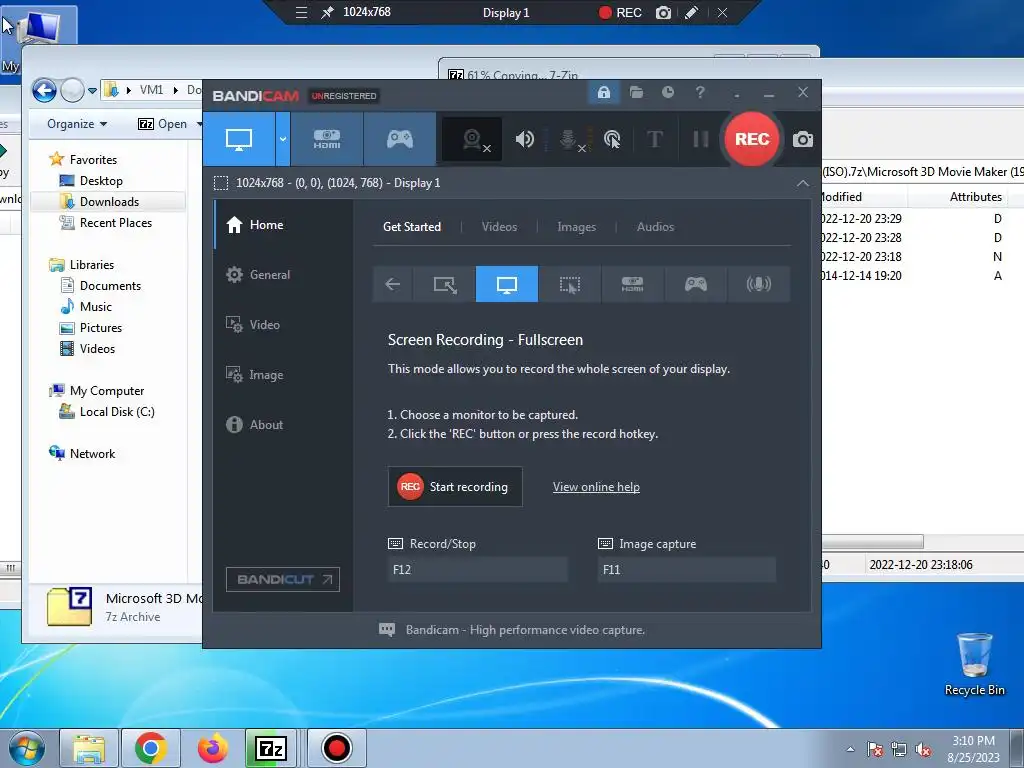Viewport: 1024px width, 768px height.
Task: Select fullscreen recording mode icon in Get Started
Action: click(x=507, y=284)
